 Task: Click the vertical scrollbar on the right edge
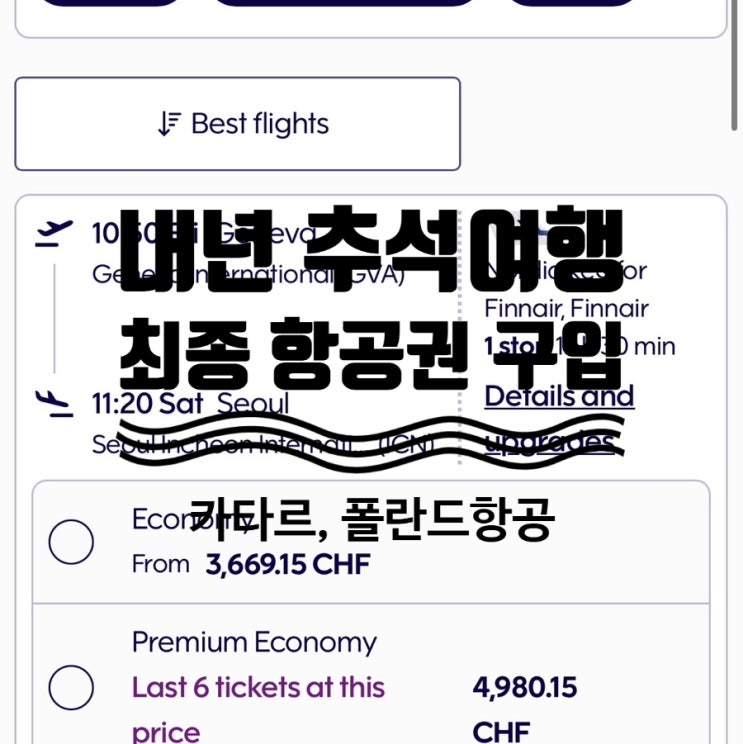(x=738, y=60)
